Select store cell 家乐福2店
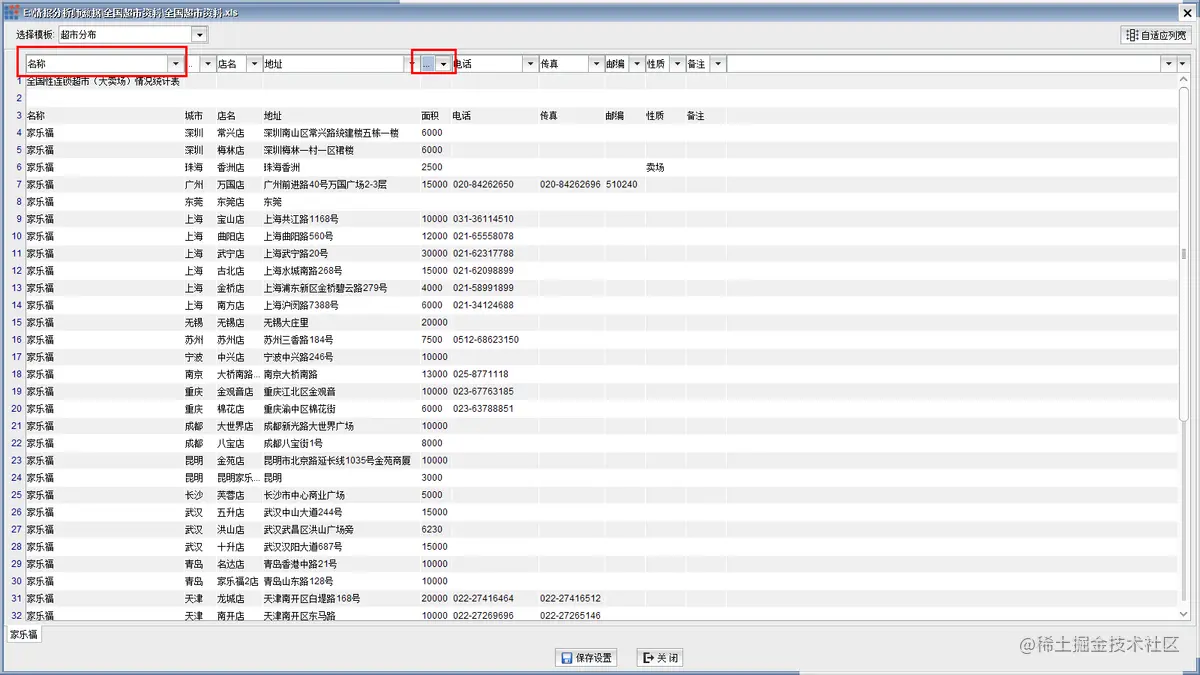Viewport: 1200px width, 675px height. pyautogui.click(x=238, y=581)
